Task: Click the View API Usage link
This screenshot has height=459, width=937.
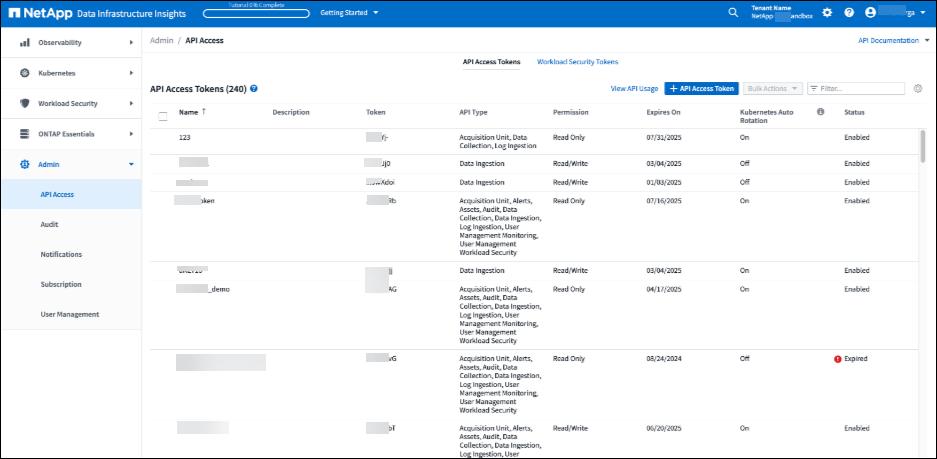Action: [x=634, y=89]
